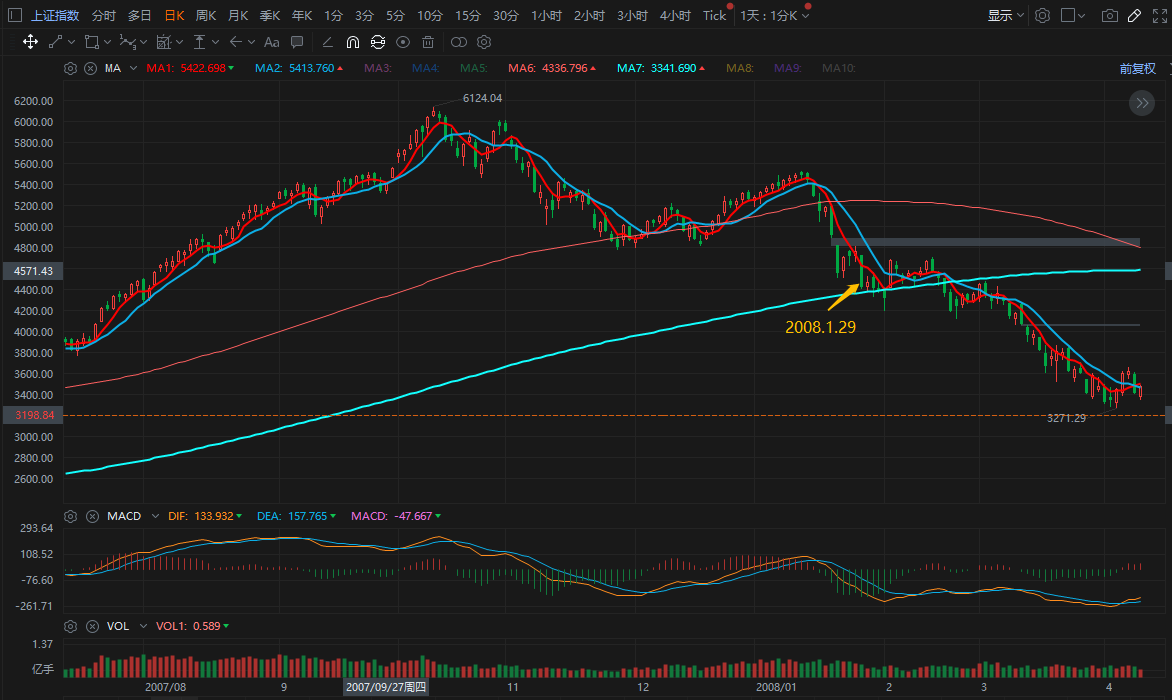This screenshot has height=700, width=1172.
Task: Open the 1天:1分K period dropdown
Action: coord(774,15)
